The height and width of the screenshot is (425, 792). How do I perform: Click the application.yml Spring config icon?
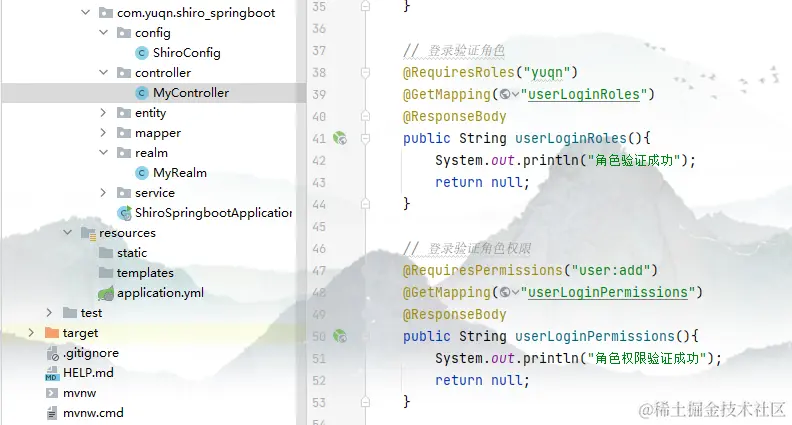click(106, 293)
